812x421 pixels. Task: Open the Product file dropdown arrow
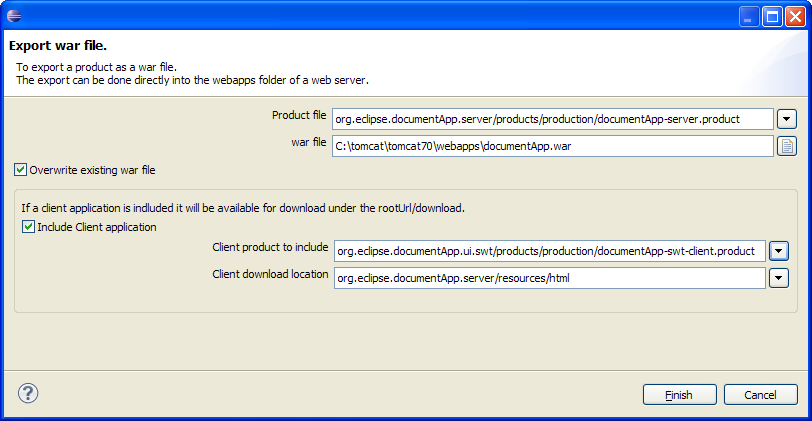pyautogui.click(x=787, y=119)
